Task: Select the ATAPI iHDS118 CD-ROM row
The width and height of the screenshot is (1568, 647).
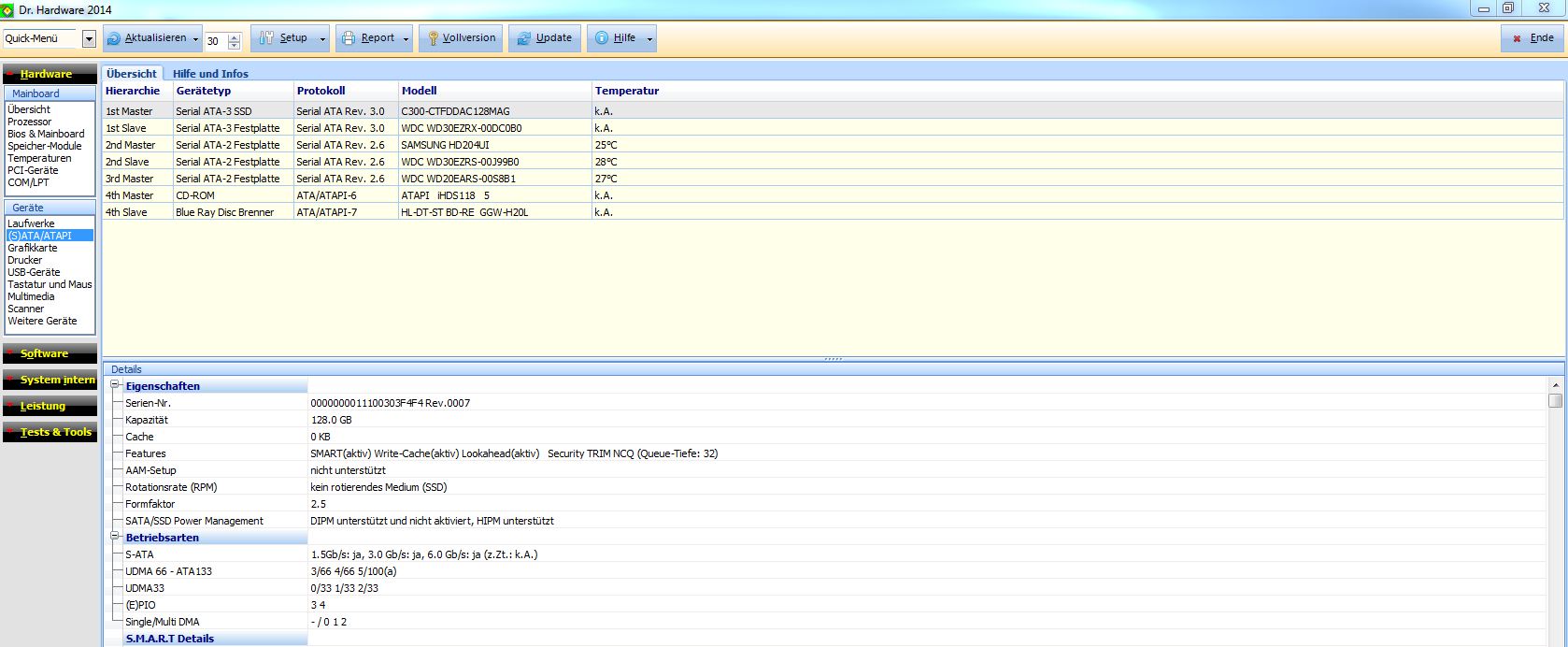Action: pyautogui.click(x=833, y=195)
